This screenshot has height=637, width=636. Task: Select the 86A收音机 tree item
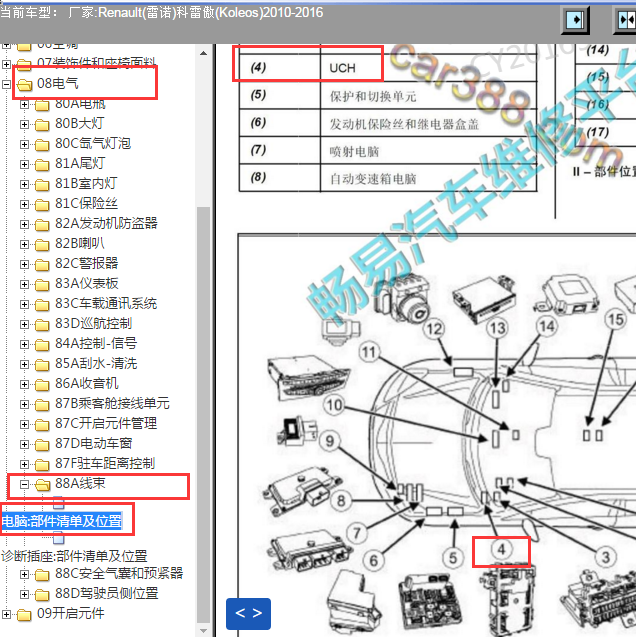click(87, 383)
